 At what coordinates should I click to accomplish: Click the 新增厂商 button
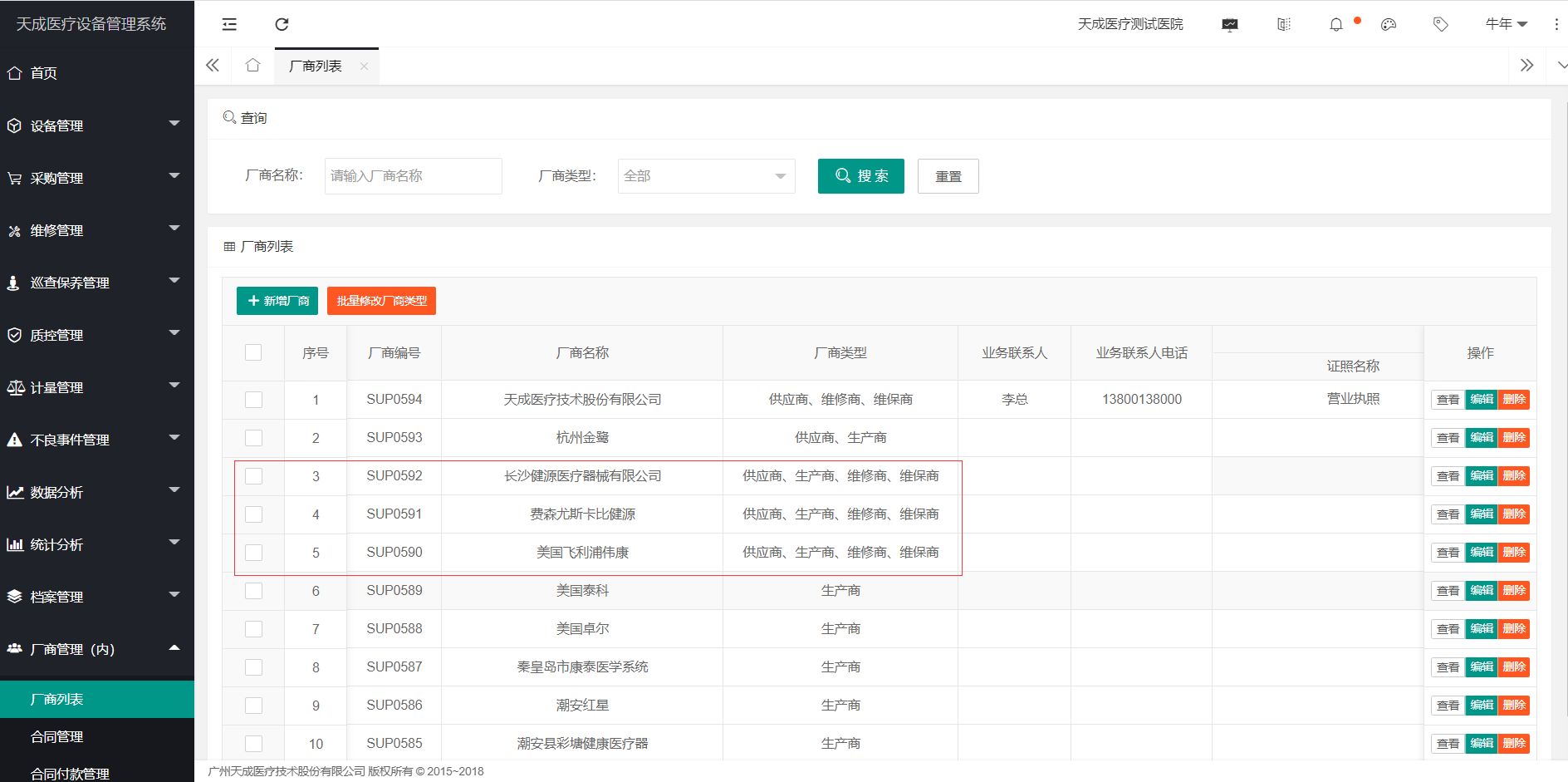point(277,301)
